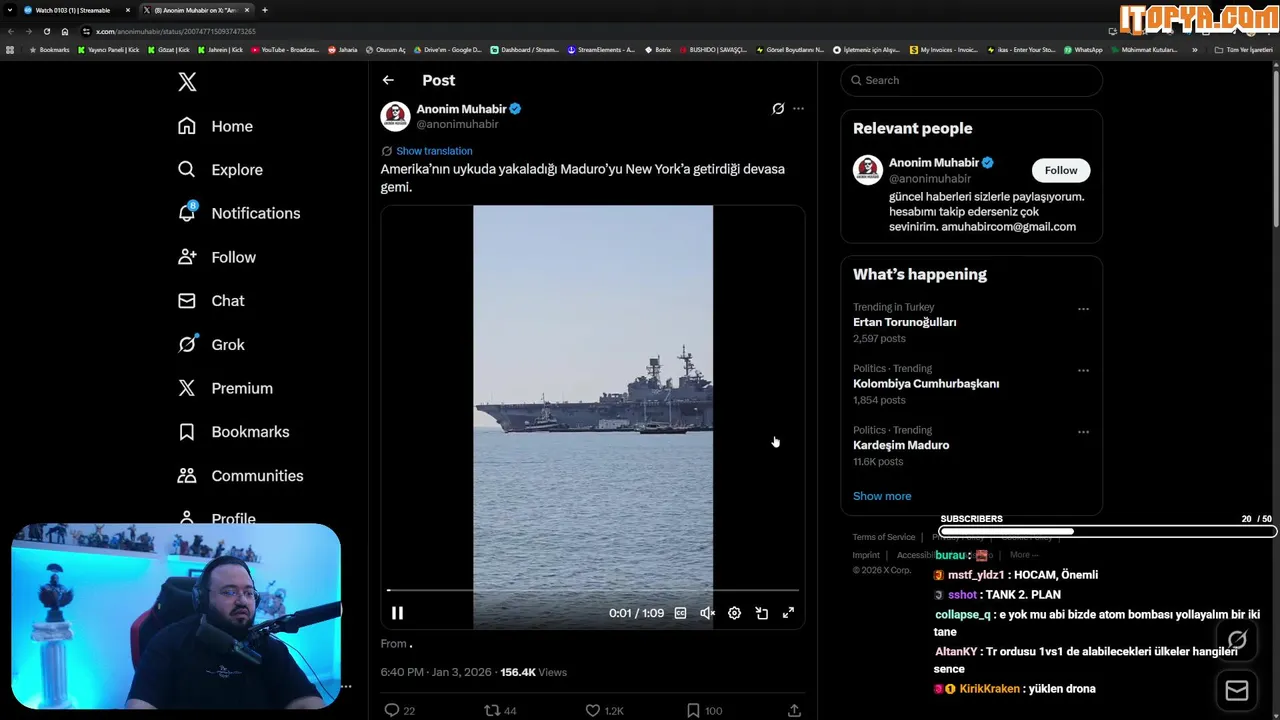Follow Anonim Muhabir in Relevant people

click(1061, 170)
